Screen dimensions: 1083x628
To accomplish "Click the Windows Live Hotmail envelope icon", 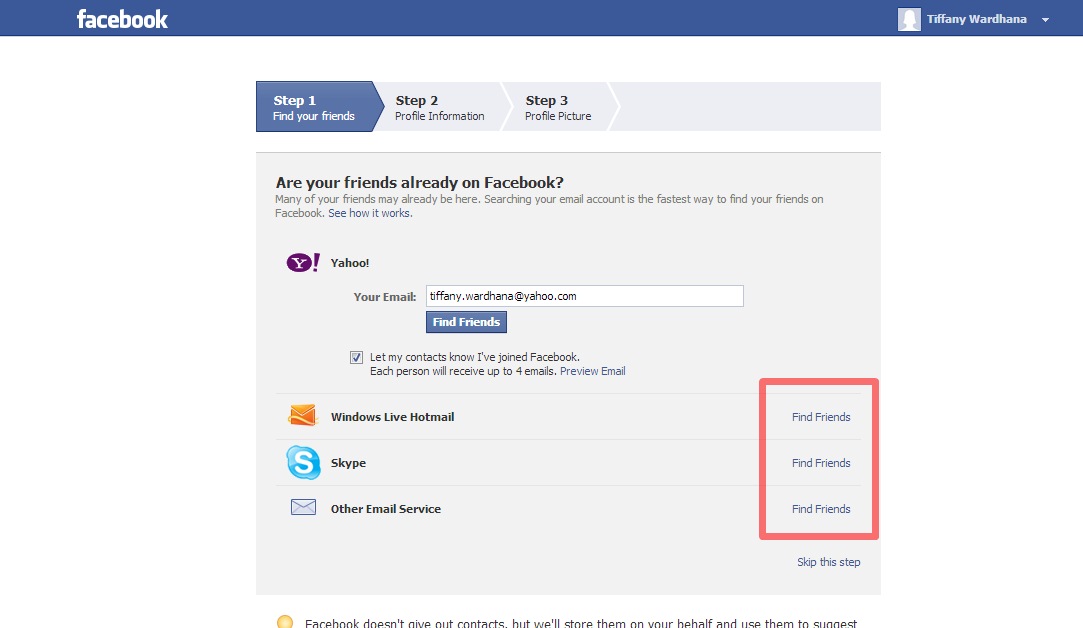I will point(303,415).
